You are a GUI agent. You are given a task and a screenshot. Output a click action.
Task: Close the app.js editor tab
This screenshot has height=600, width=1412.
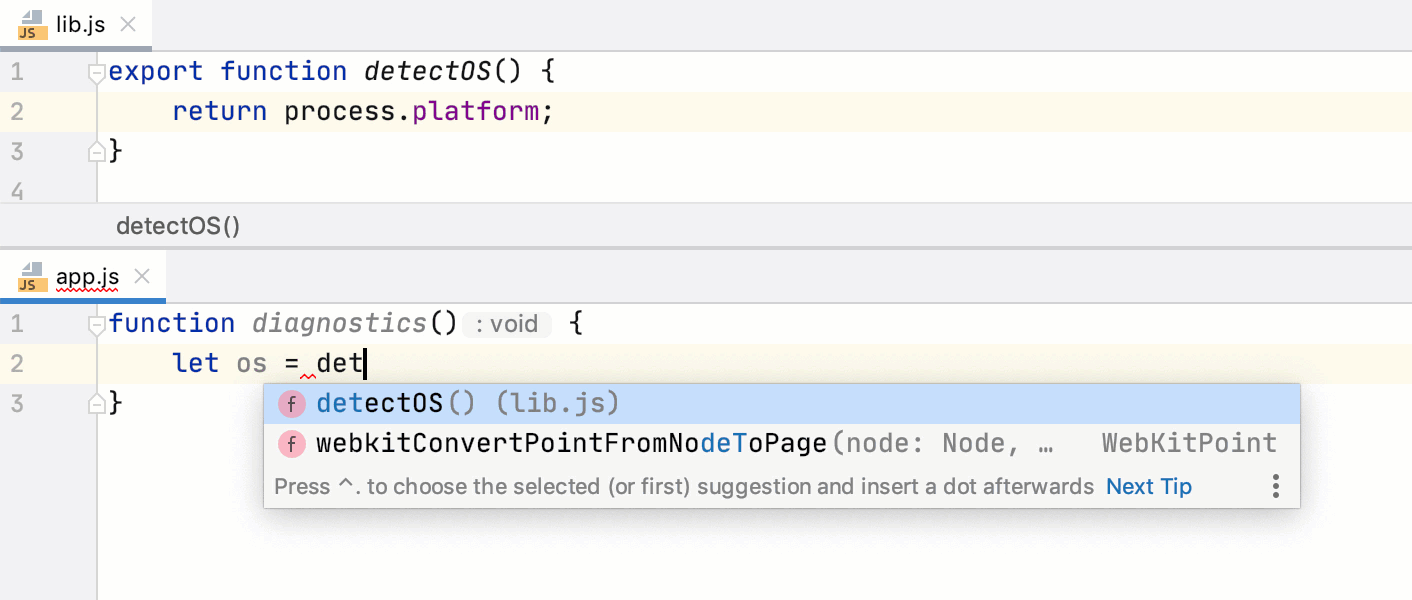(x=142, y=277)
